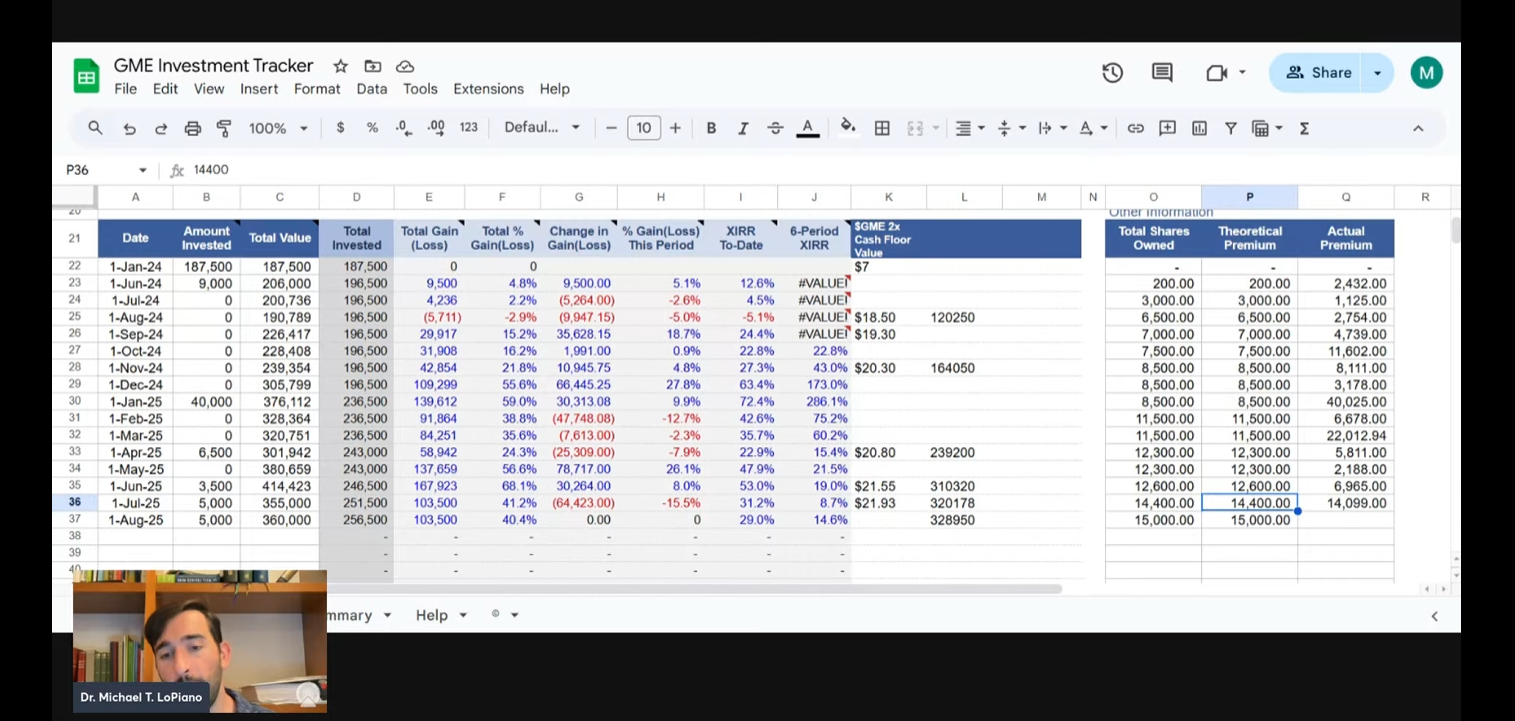Print the spreadsheet
This screenshot has width=1515, height=721.
pos(193,128)
